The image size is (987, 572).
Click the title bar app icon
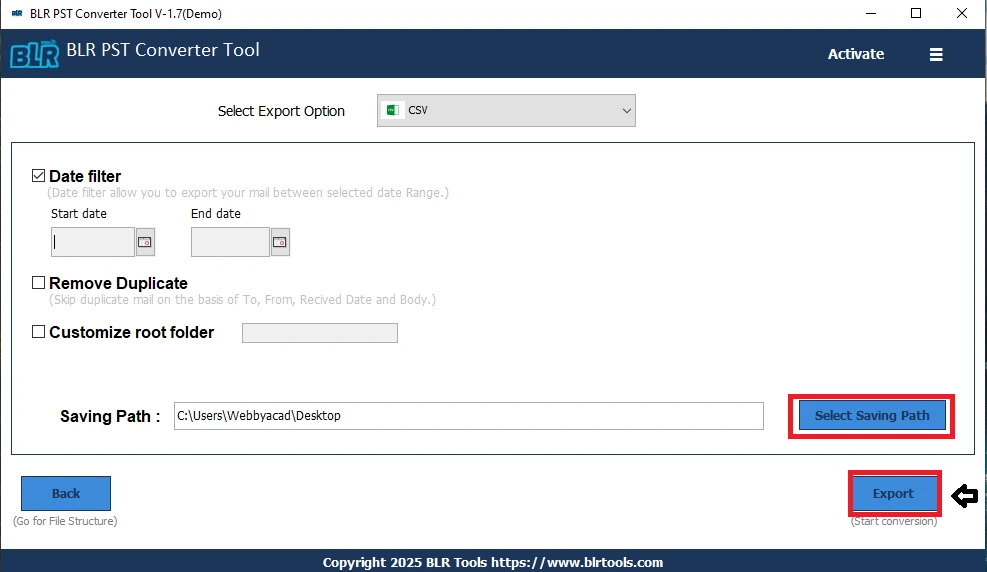point(17,13)
